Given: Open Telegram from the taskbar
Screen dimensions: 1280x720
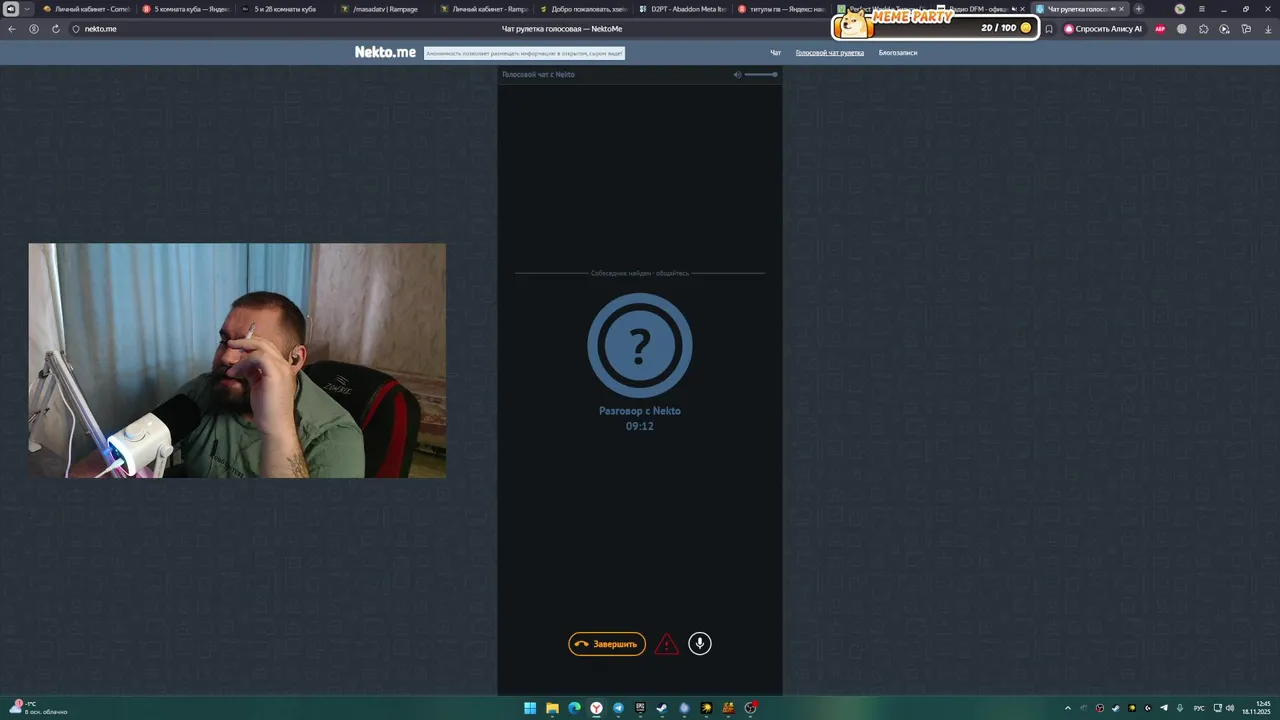Looking at the screenshot, I should (x=618, y=708).
